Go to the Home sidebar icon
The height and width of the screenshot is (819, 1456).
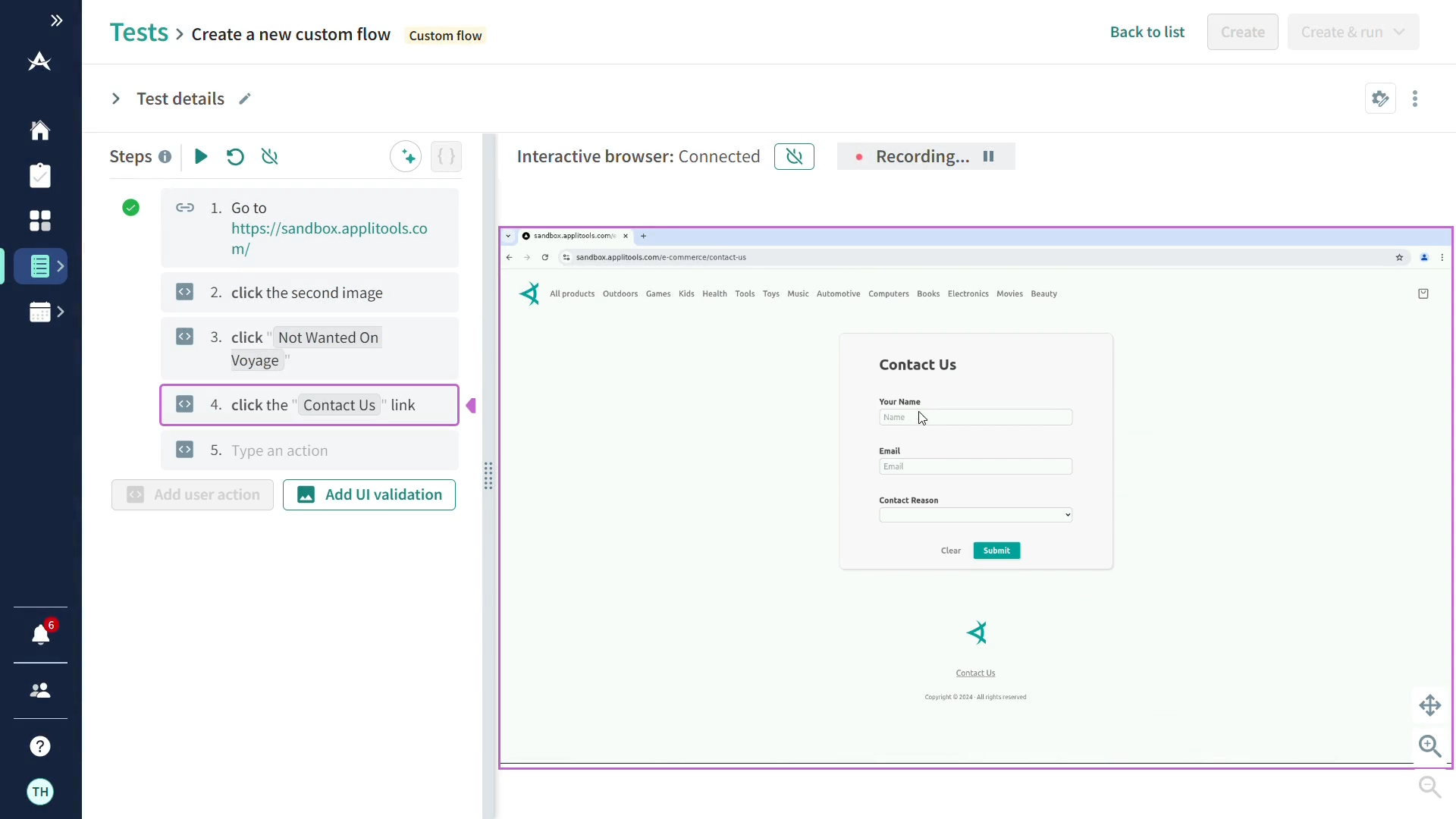coord(40,130)
